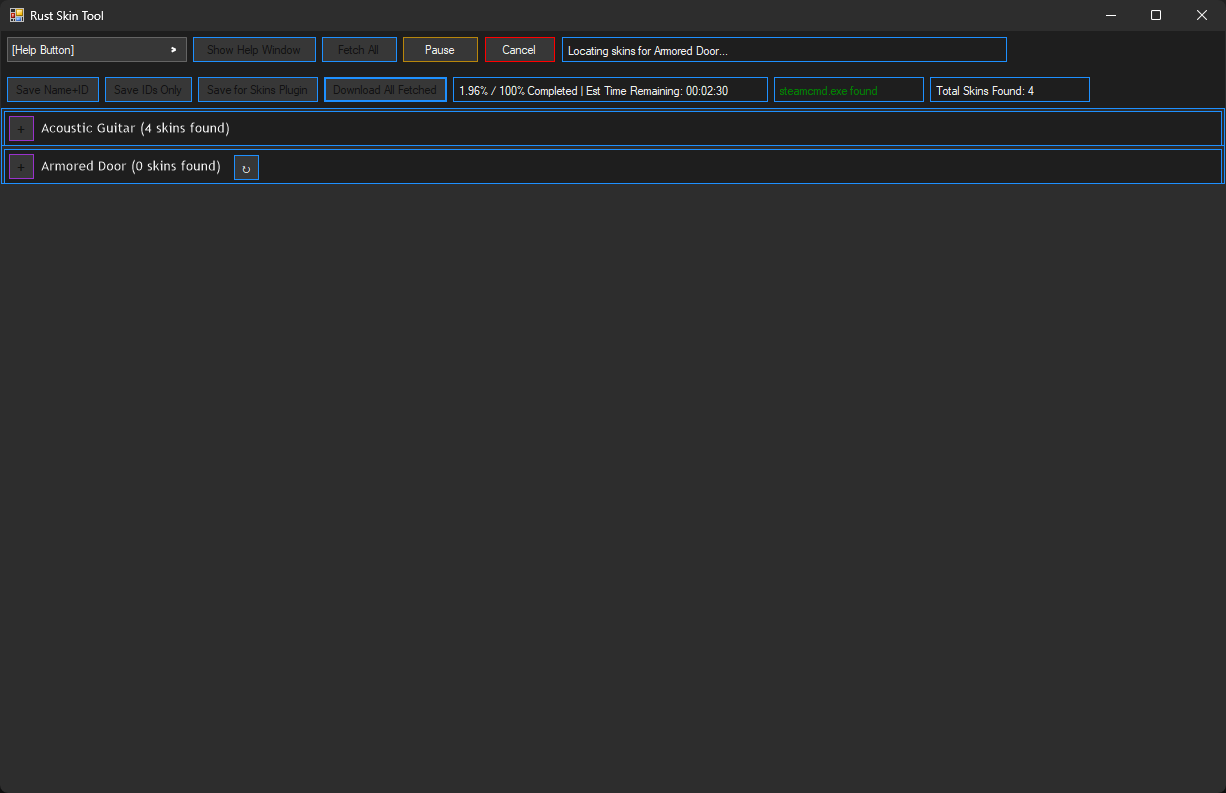Image resolution: width=1226 pixels, height=793 pixels.
Task: Retry fetching skins for Armored Door
Action: [246, 167]
